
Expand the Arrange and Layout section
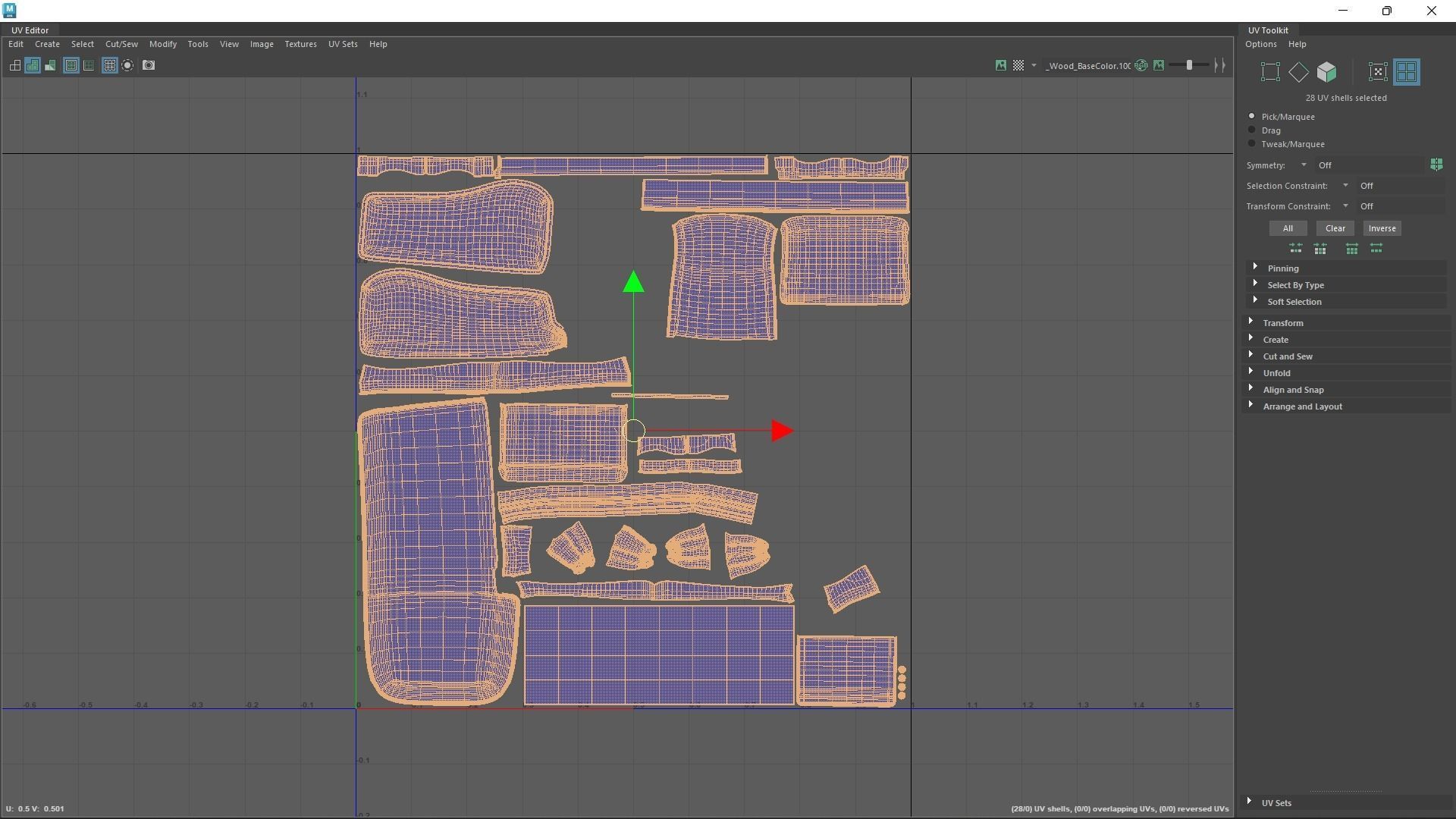(x=1302, y=406)
